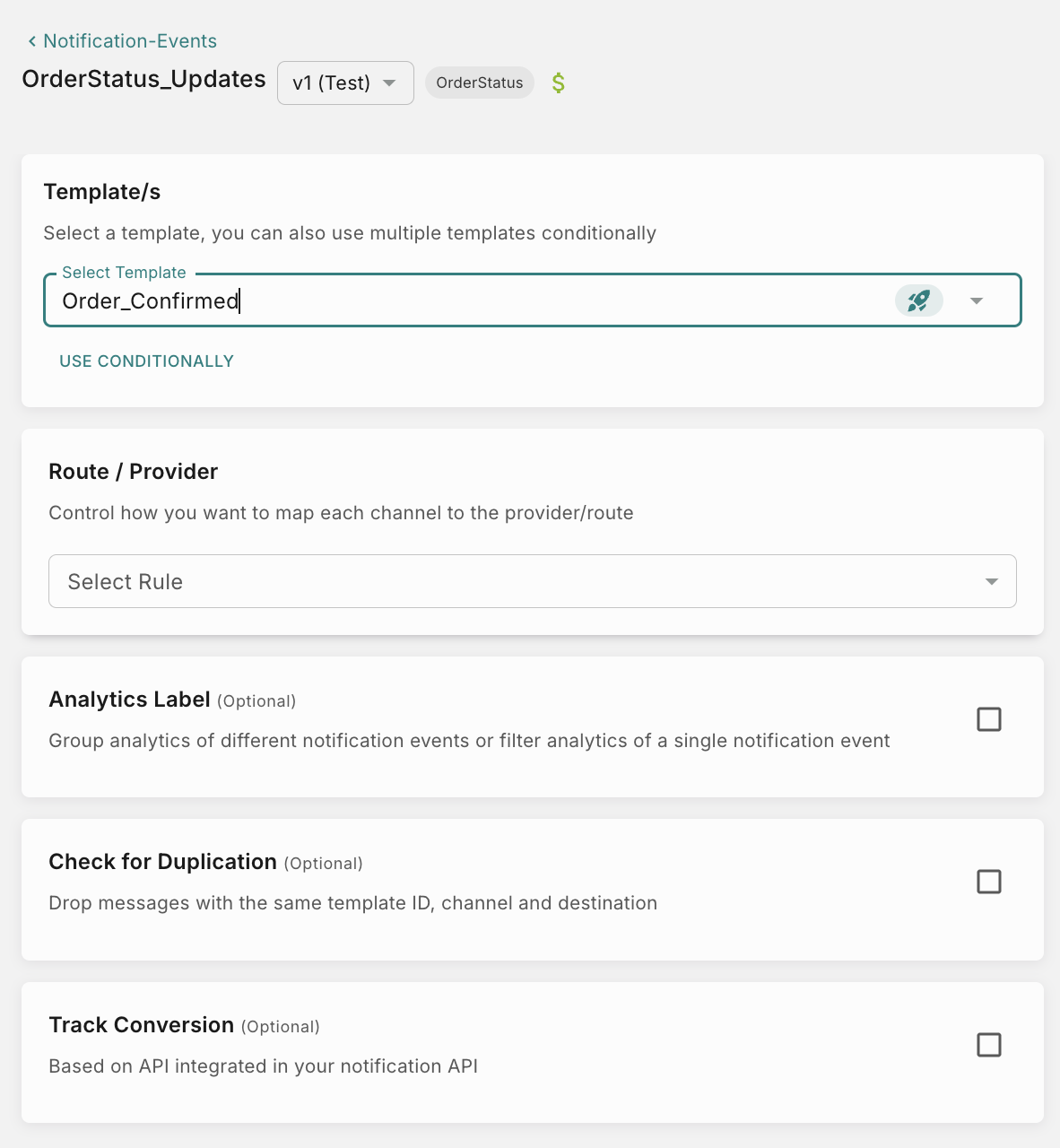Go back to Notification-Events page
This screenshot has height=1148, width=1060.
pos(129,41)
